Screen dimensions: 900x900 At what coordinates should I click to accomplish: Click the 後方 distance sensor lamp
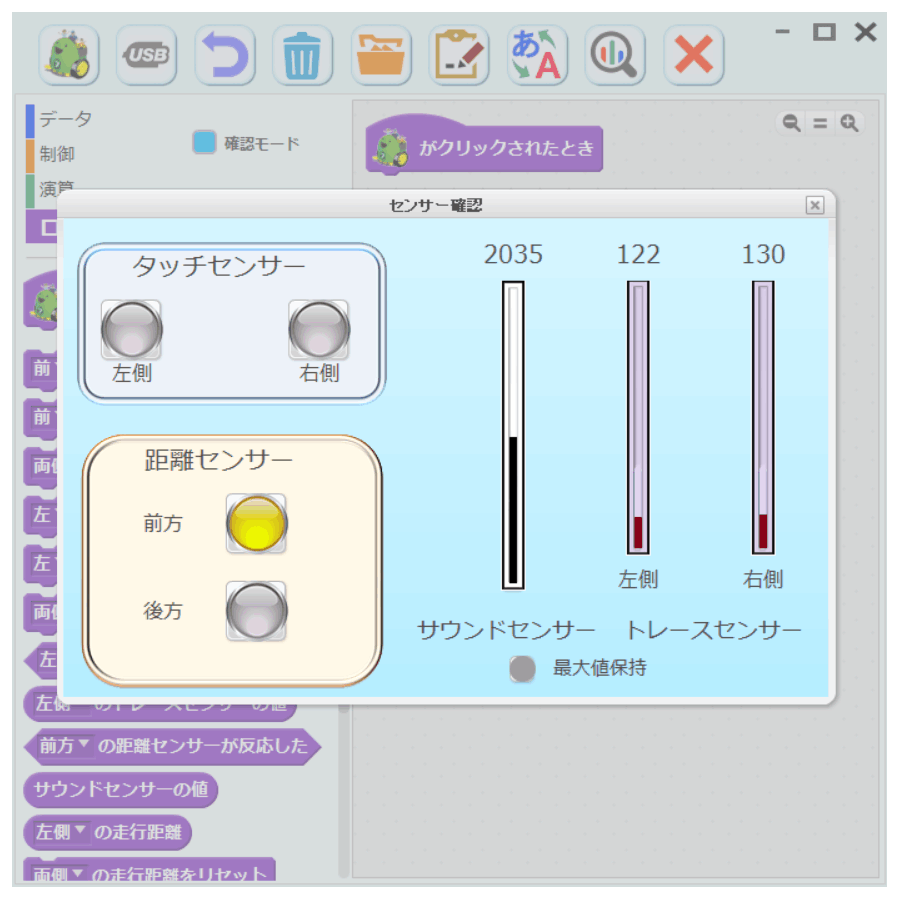(257, 611)
